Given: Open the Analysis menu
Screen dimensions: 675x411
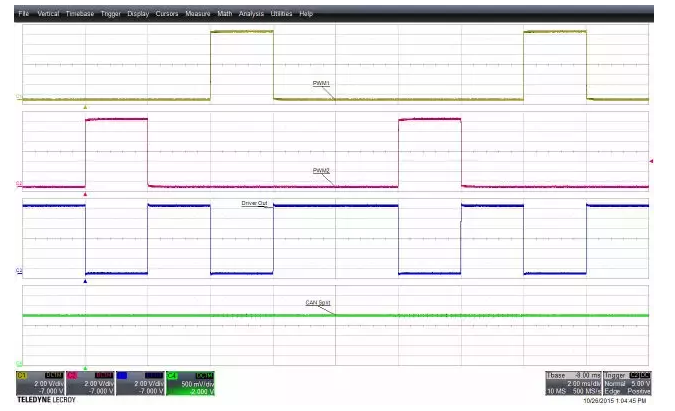Looking at the screenshot, I should [x=251, y=14].
